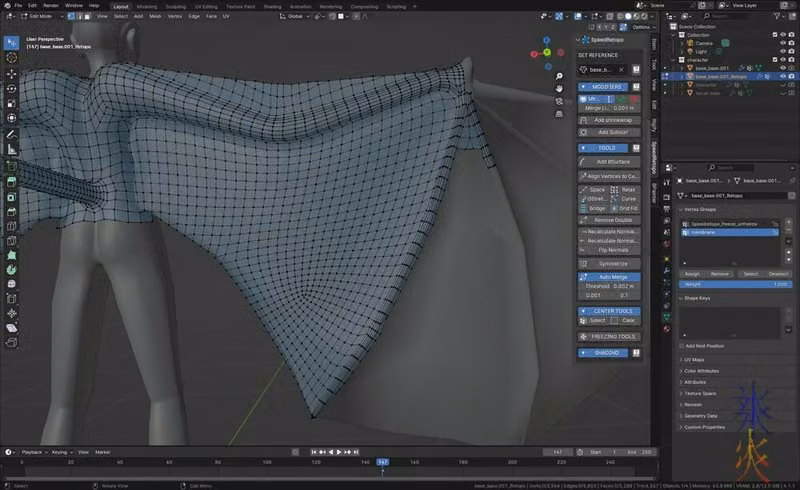Viewport: 800px width, 490px height.
Task: Toggle the Auto Merge button in SpeedRetopo
Action: click(x=609, y=277)
